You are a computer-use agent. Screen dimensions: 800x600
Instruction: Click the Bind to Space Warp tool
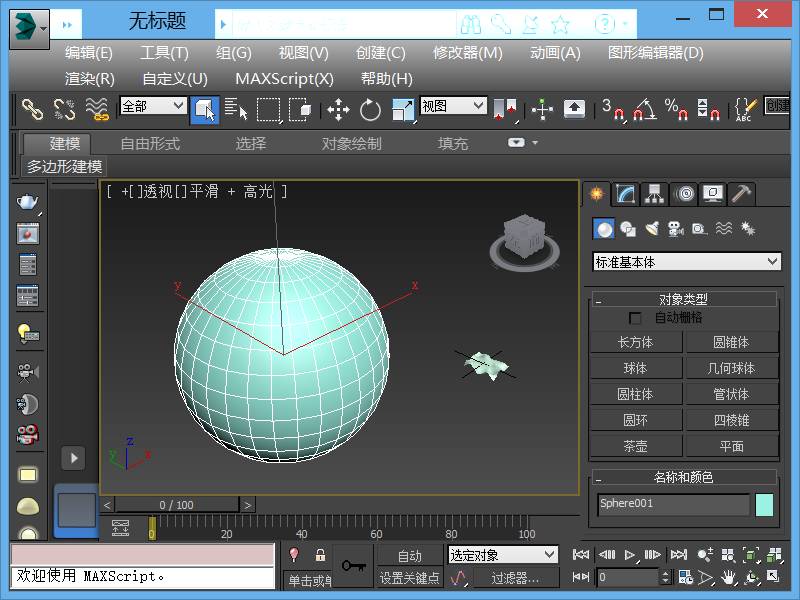97,109
